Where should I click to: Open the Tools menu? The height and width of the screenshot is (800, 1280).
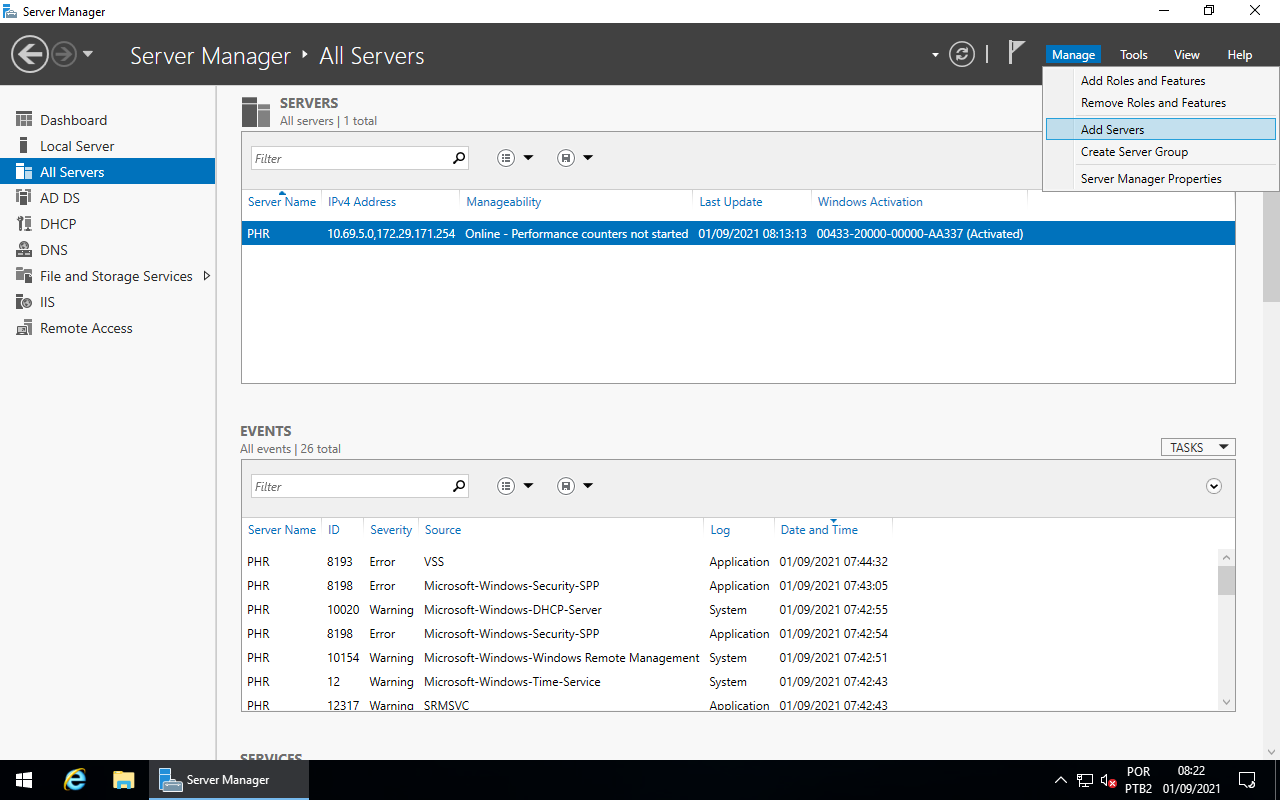tap(1133, 55)
